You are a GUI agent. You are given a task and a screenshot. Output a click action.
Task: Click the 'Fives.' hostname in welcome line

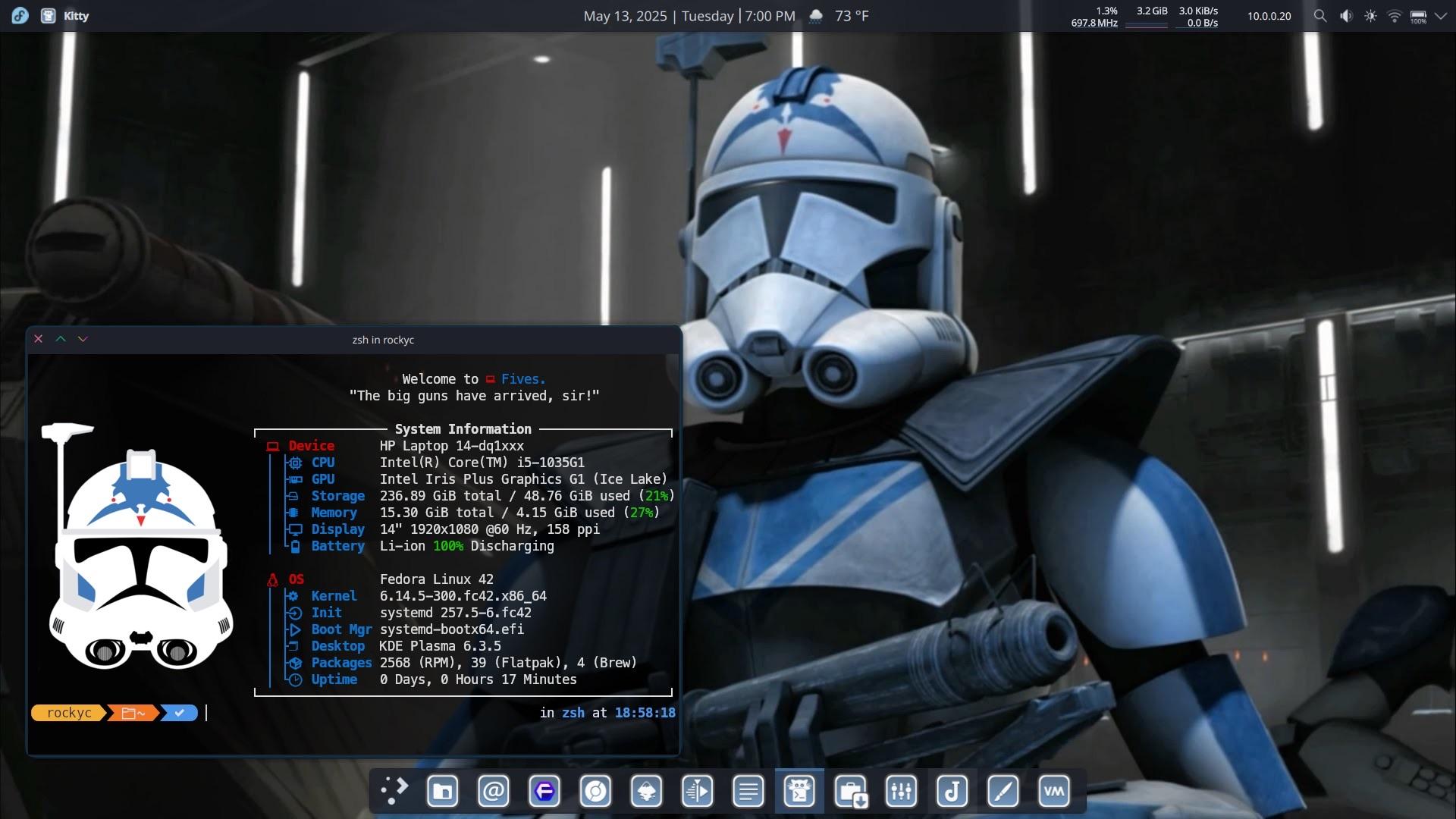(x=523, y=379)
